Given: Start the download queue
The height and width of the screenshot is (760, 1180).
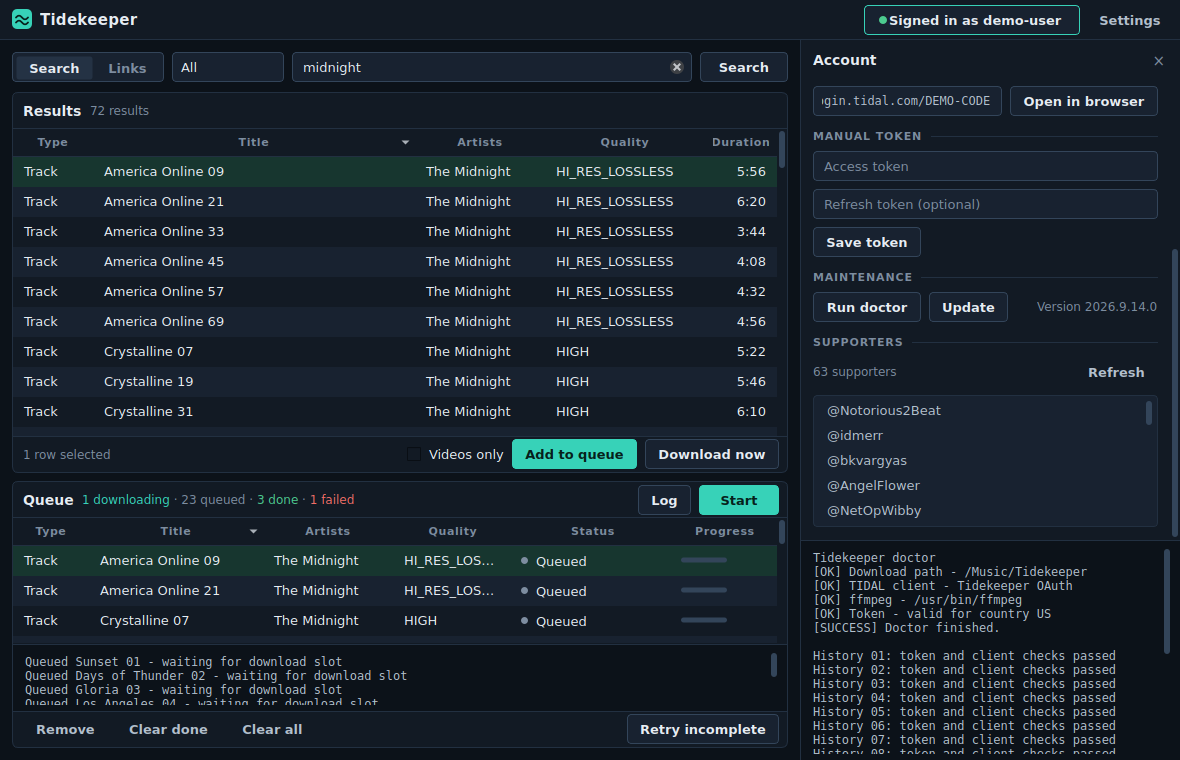Looking at the screenshot, I should coord(738,500).
